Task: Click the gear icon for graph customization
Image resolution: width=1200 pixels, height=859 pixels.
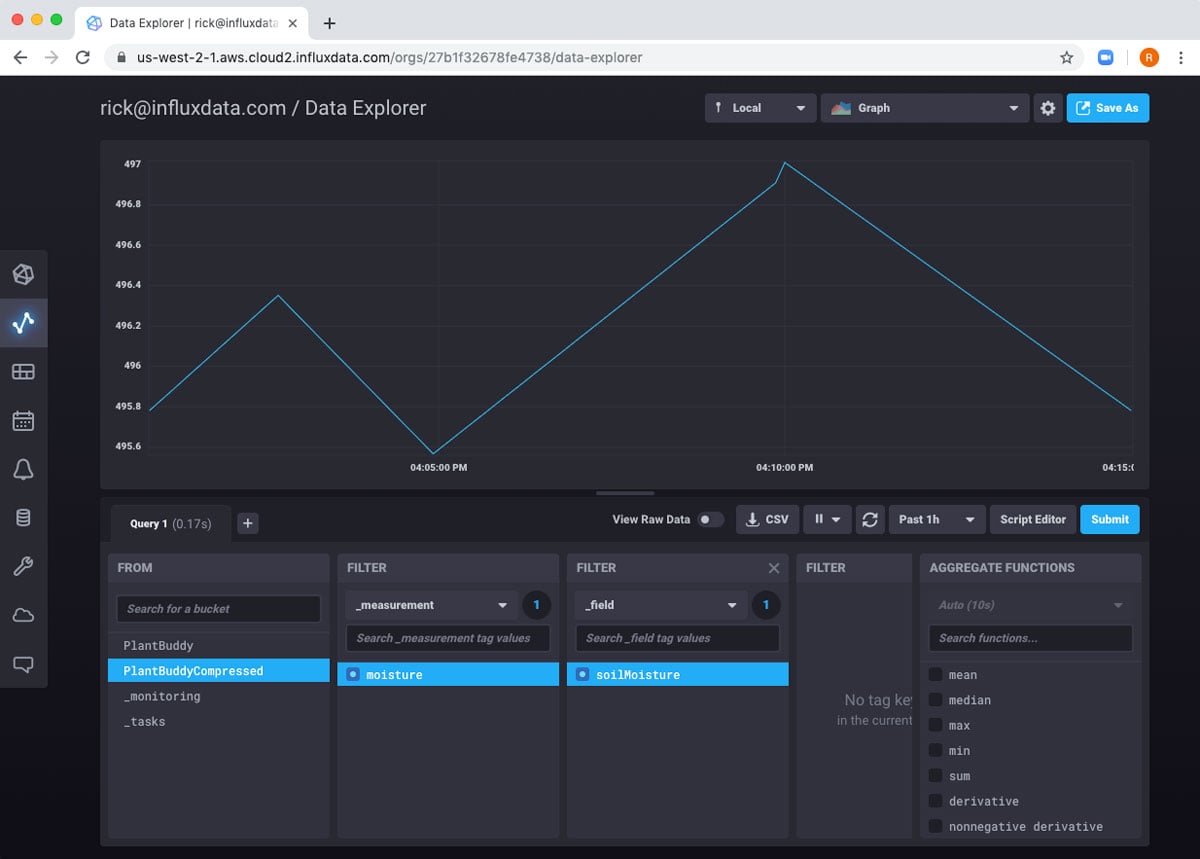Action: pos(1047,108)
